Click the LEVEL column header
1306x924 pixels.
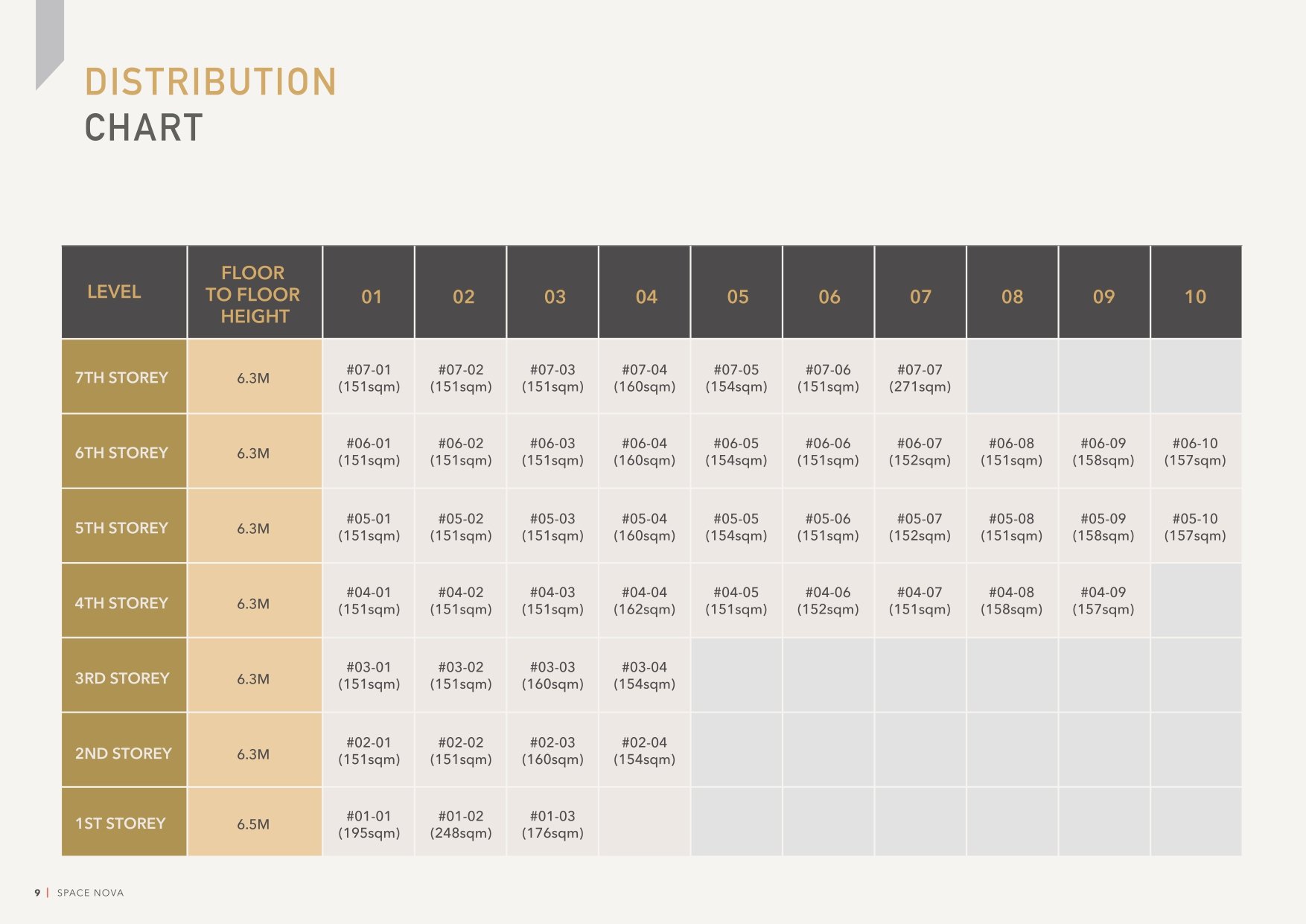(x=124, y=292)
